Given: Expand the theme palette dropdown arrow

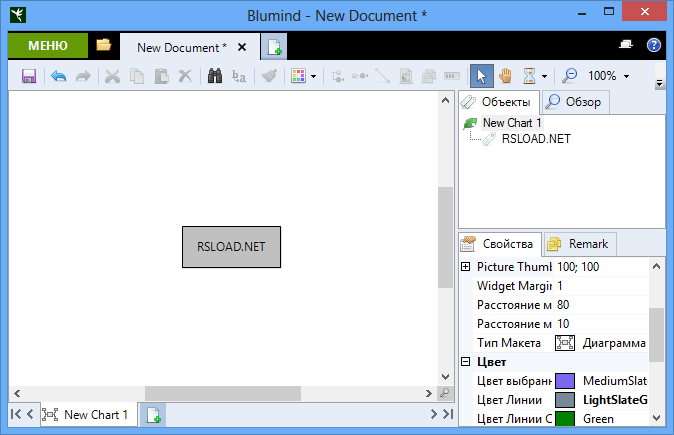Looking at the screenshot, I should click(x=313, y=77).
